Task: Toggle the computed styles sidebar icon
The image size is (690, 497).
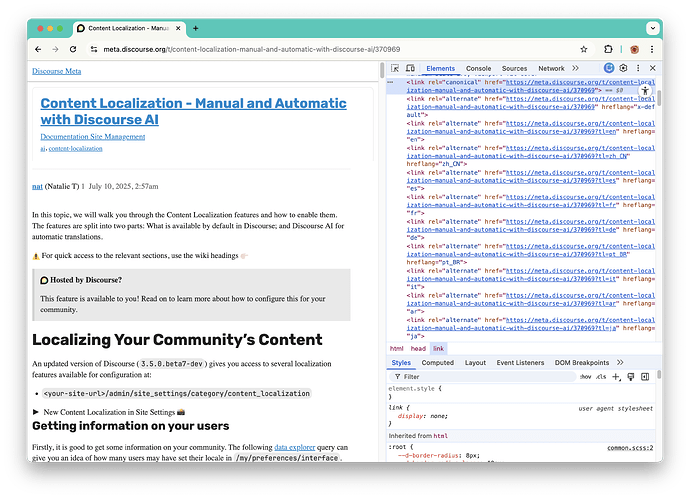Action: pos(645,377)
